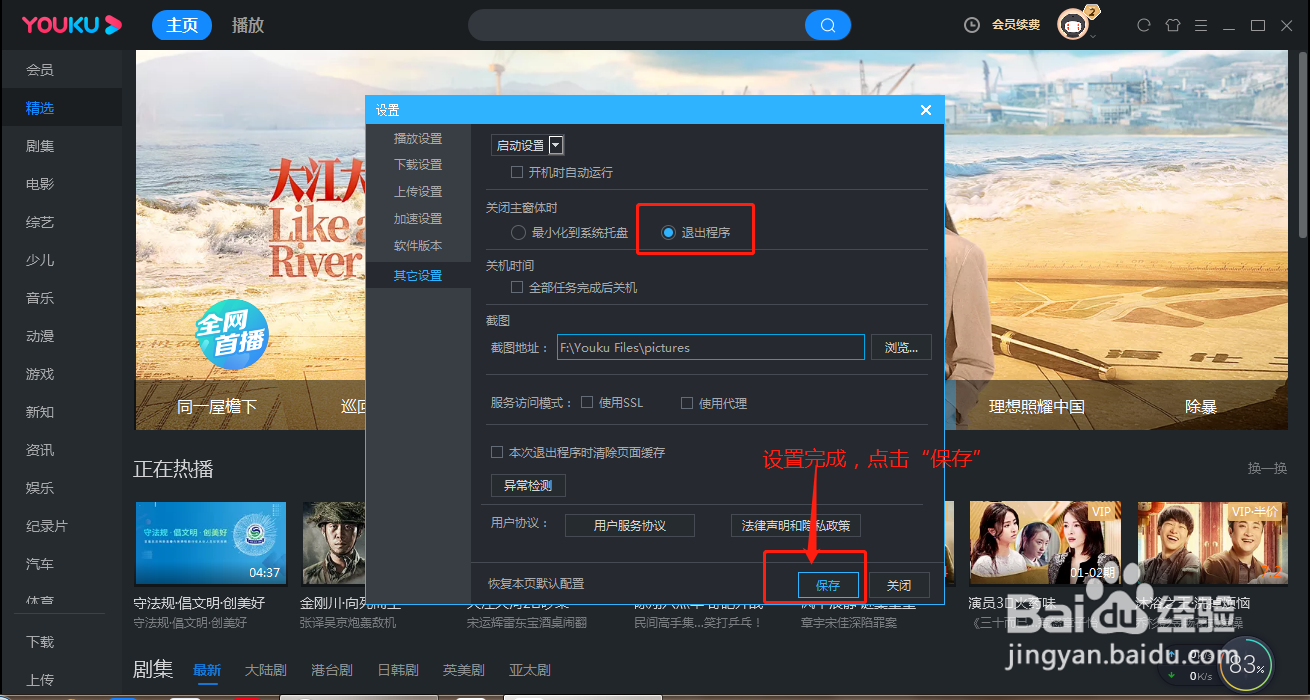Close the 设置 dialog with X

tap(926, 110)
